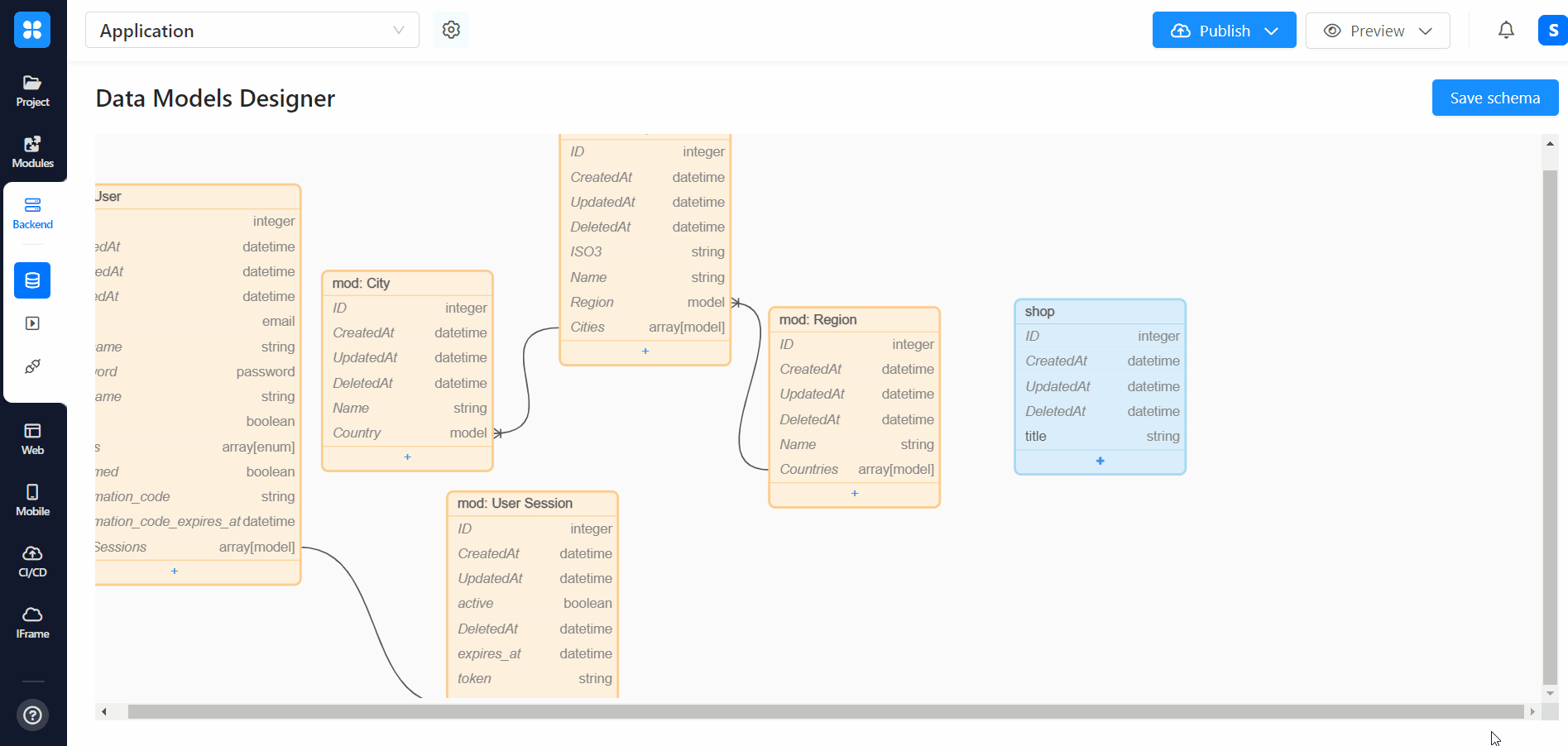Switch to the Modules section
The image size is (1568, 746).
coord(32,152)
